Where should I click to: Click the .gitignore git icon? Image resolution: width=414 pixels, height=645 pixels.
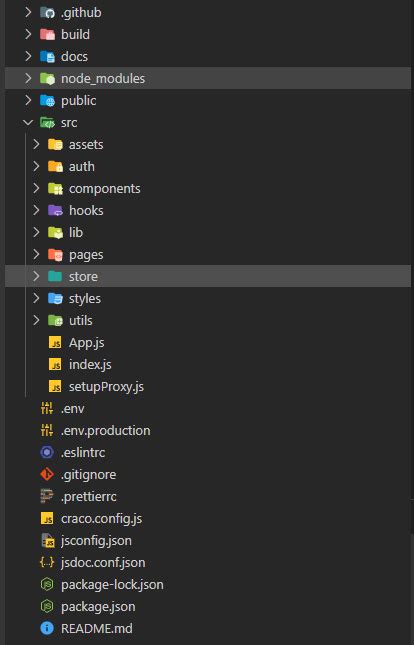[x=47, y=474]
